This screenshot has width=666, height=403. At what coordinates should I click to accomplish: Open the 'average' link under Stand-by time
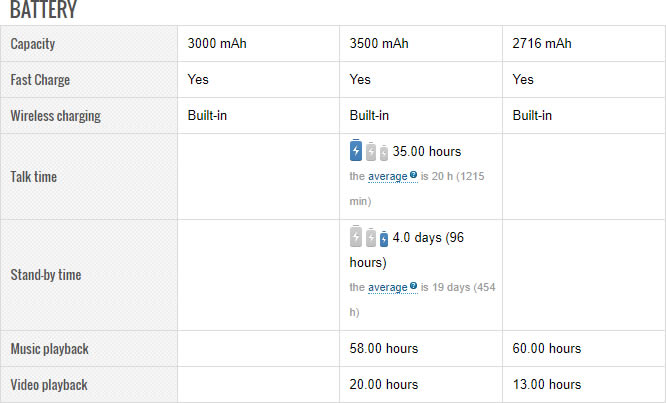click(388, 287)
